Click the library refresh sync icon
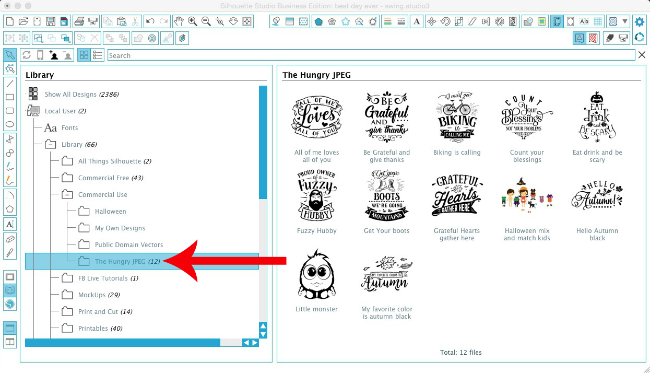Screen dimensions: 650x373 pyautogui.click(x=27, y=55)
